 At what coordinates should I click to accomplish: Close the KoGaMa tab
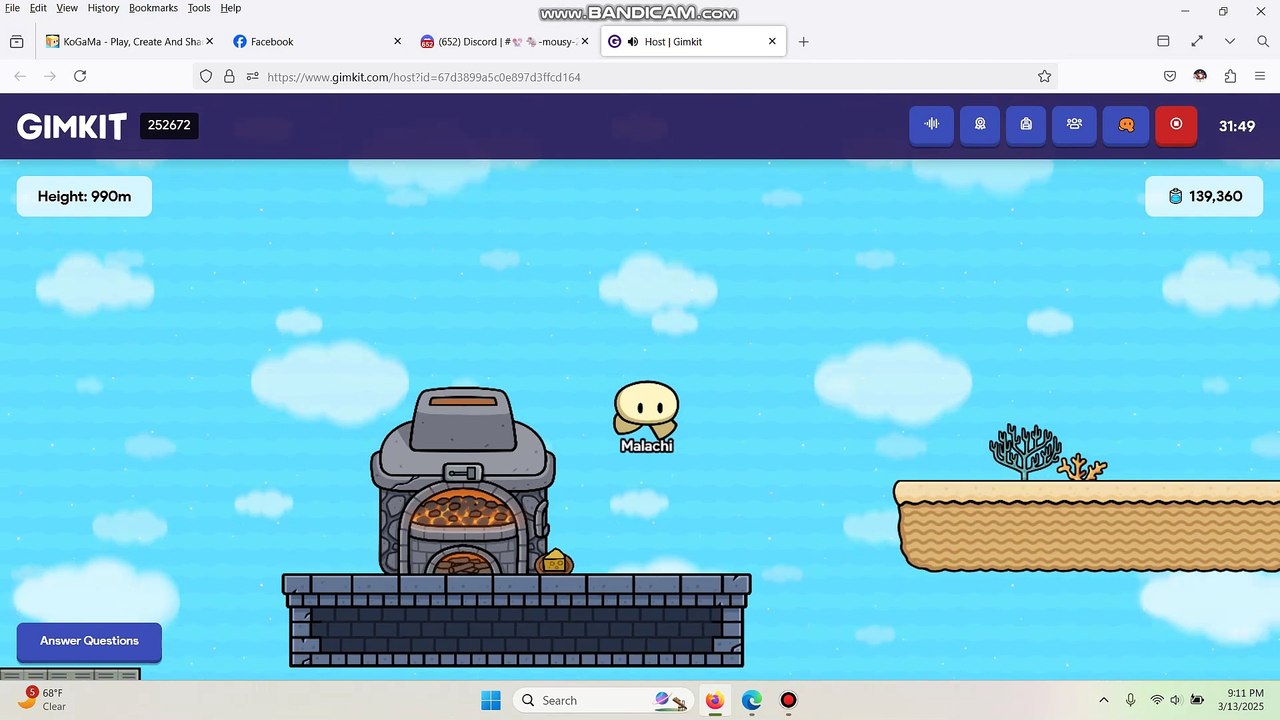[x=209, y=42]
